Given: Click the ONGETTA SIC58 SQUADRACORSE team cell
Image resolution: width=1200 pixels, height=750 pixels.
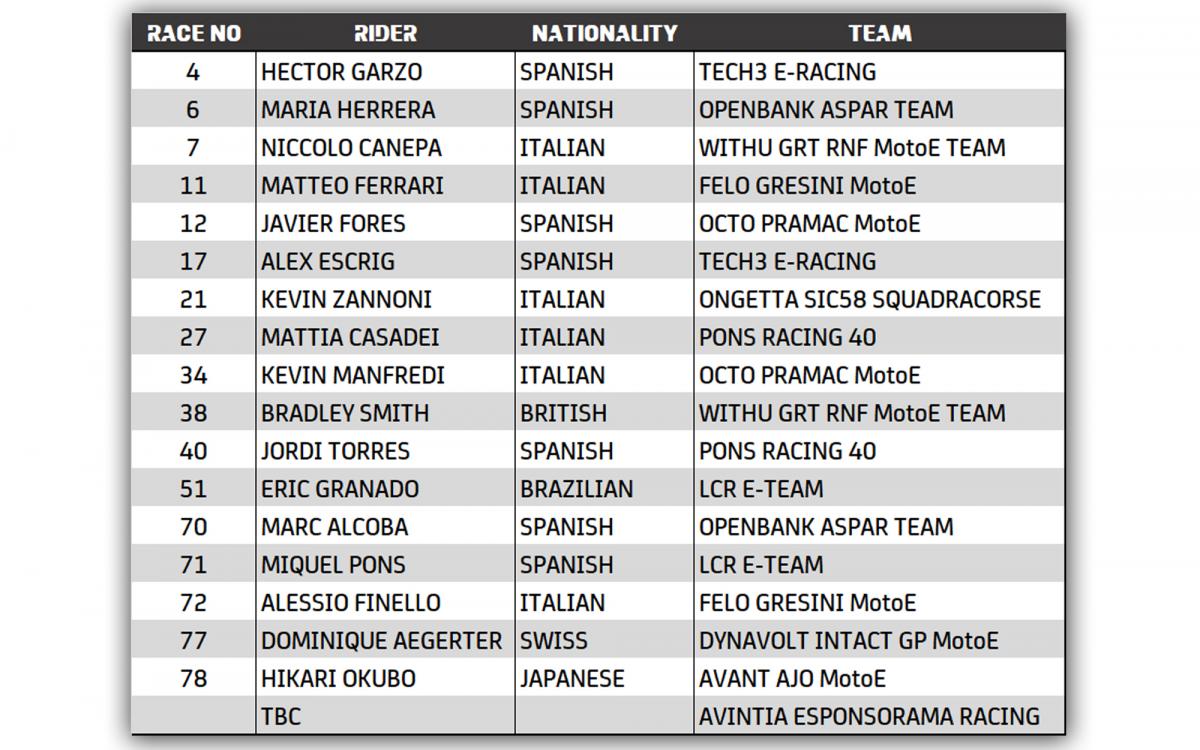Looking at the screenshot, I should pos(870,299).
